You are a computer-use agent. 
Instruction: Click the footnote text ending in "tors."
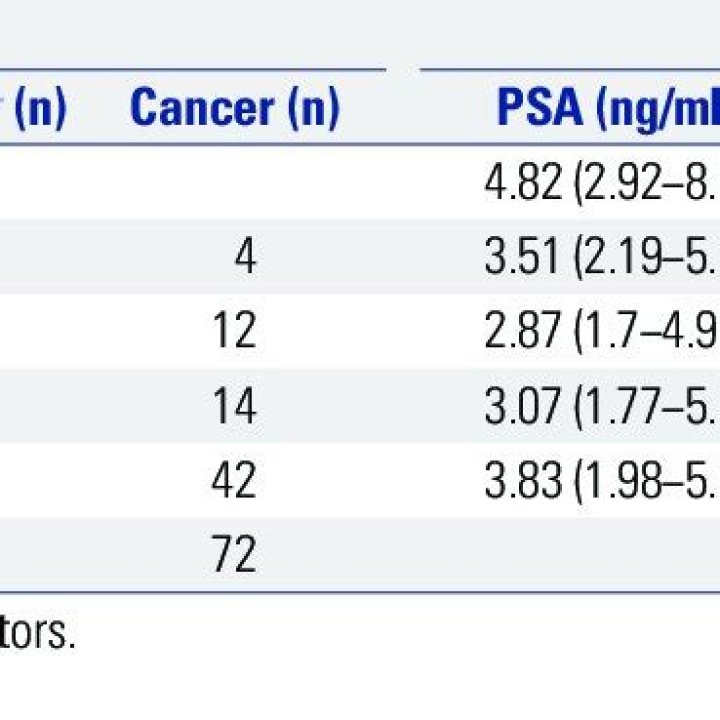point(37,635)
